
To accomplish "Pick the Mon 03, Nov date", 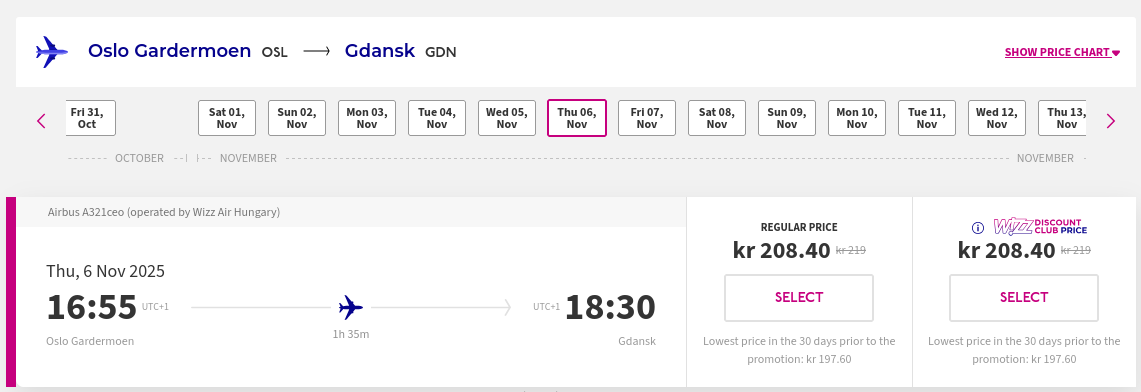I will coord(367,118).
